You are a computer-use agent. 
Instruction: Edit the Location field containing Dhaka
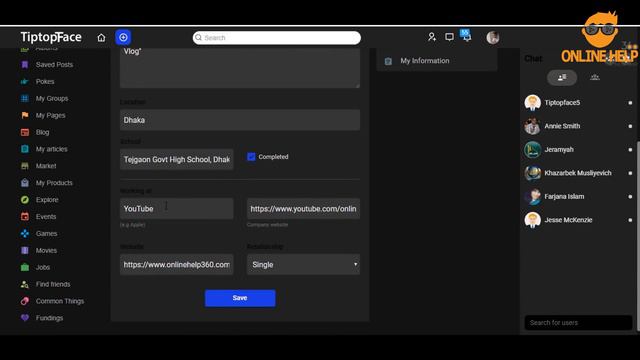coord(240,120)
